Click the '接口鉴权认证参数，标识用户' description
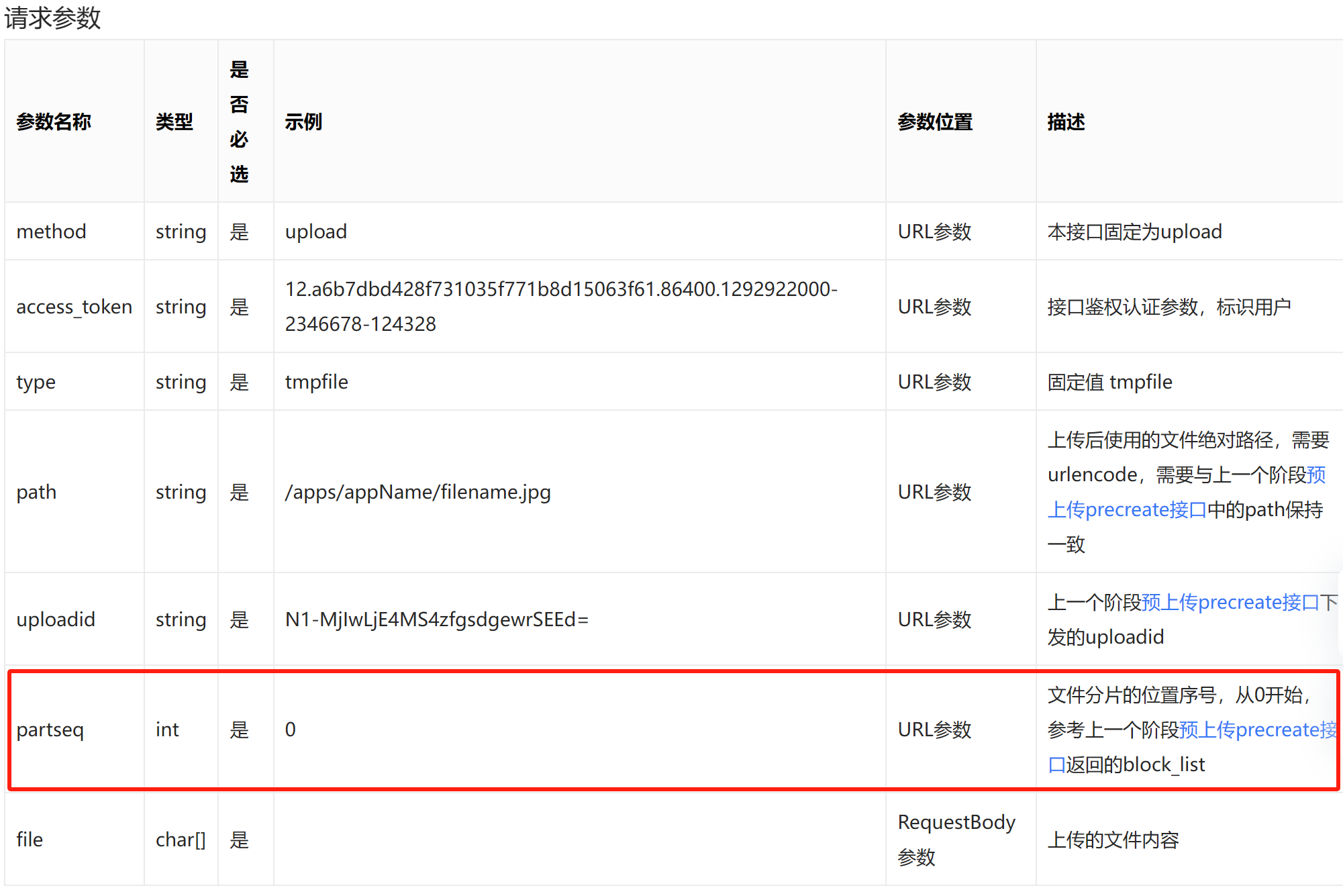The image size is (1343, 896). pos(1169,307)
